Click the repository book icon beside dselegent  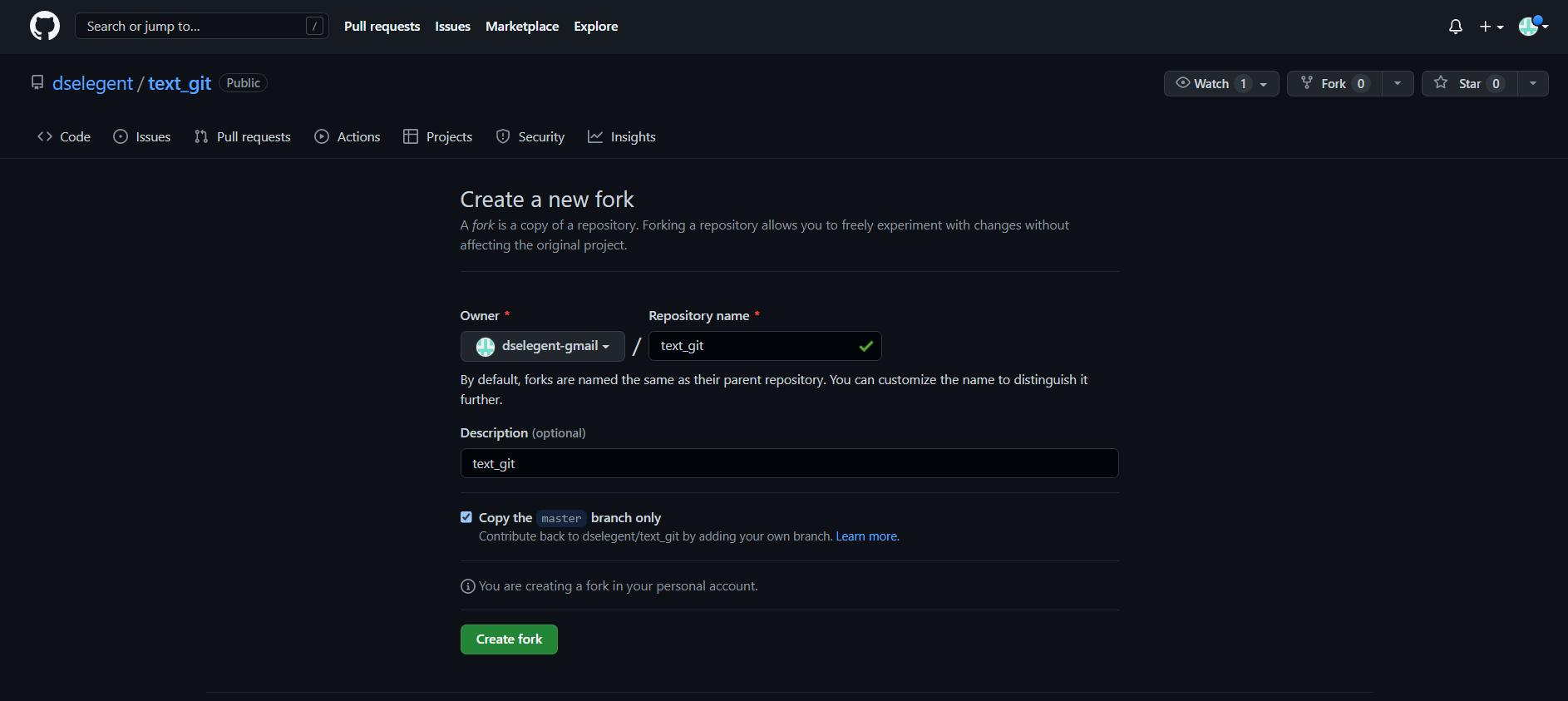[37, 82]
